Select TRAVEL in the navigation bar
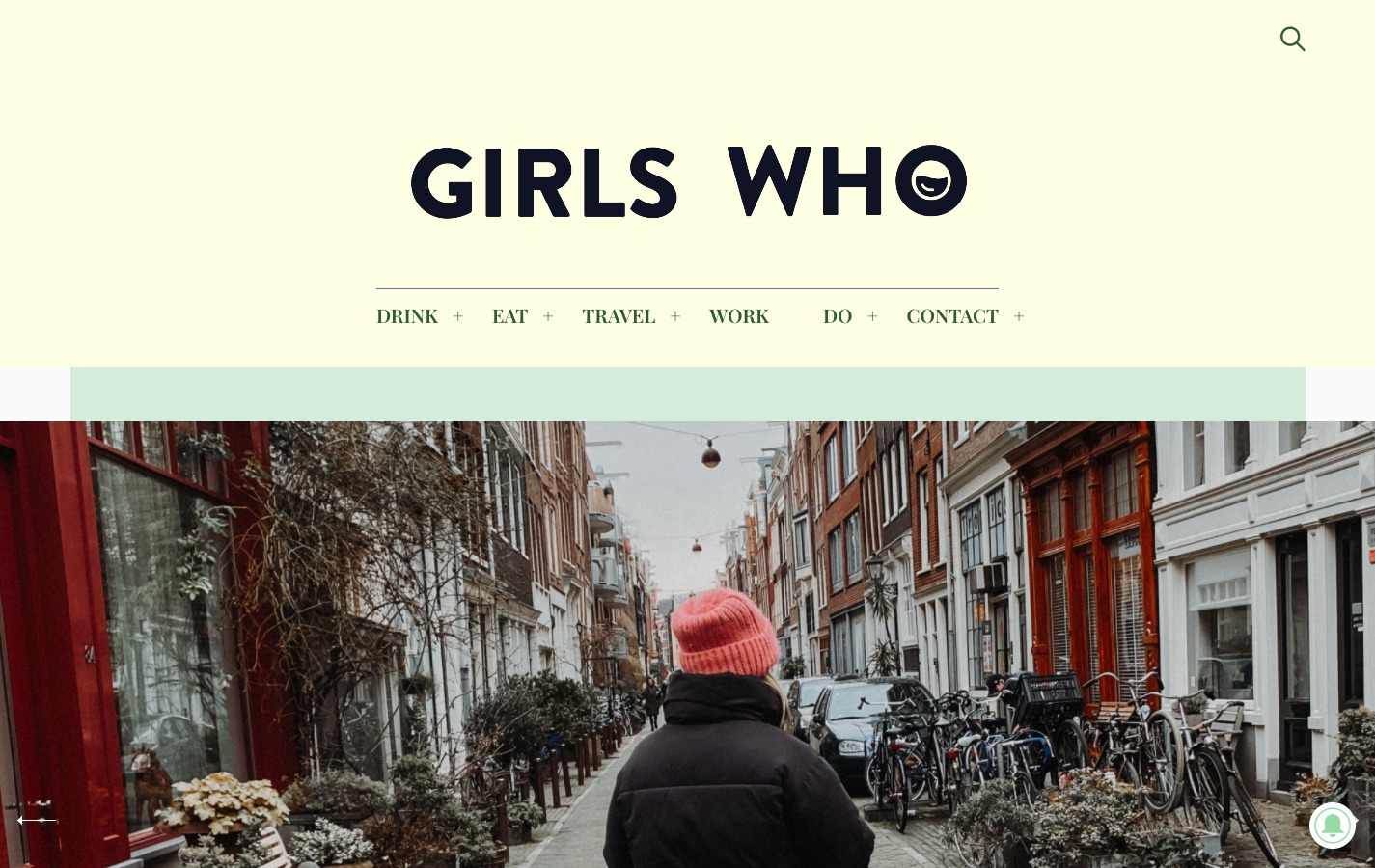This screenshot has height=868, width=1375. click(619, 316)
